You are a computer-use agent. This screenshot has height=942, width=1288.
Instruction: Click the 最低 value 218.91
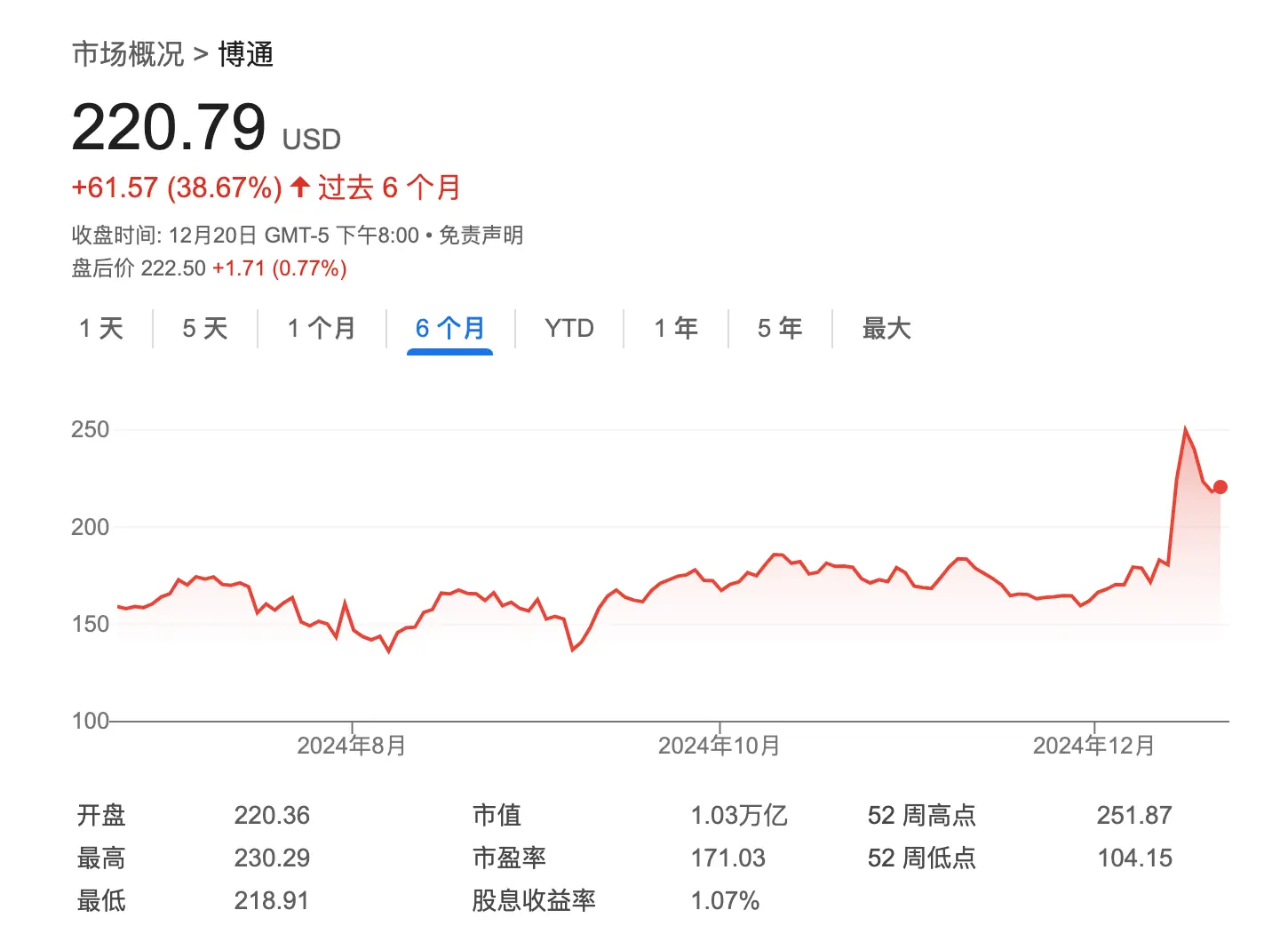272,900
